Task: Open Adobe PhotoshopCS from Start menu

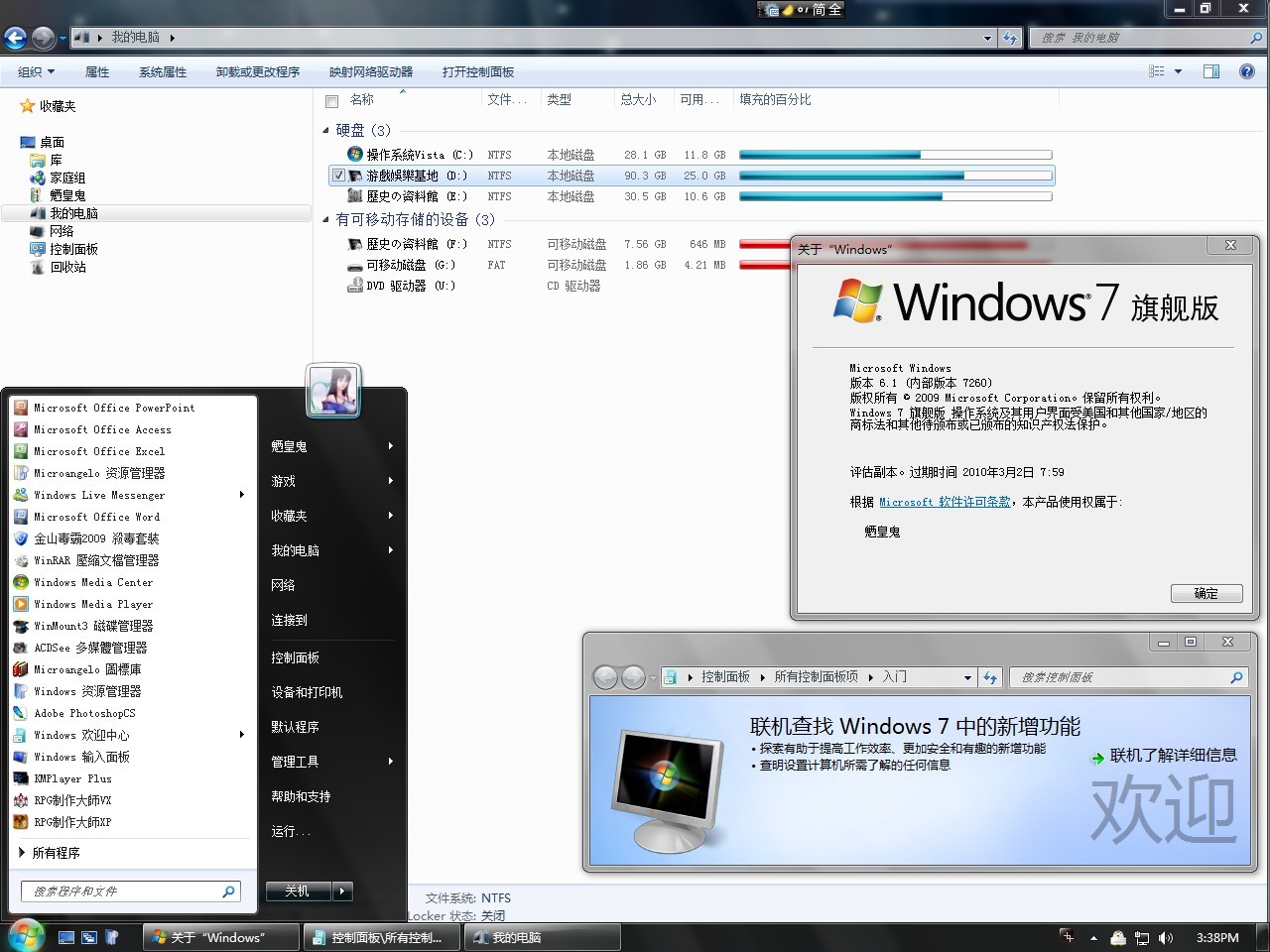Action: [x=84, y=713]
